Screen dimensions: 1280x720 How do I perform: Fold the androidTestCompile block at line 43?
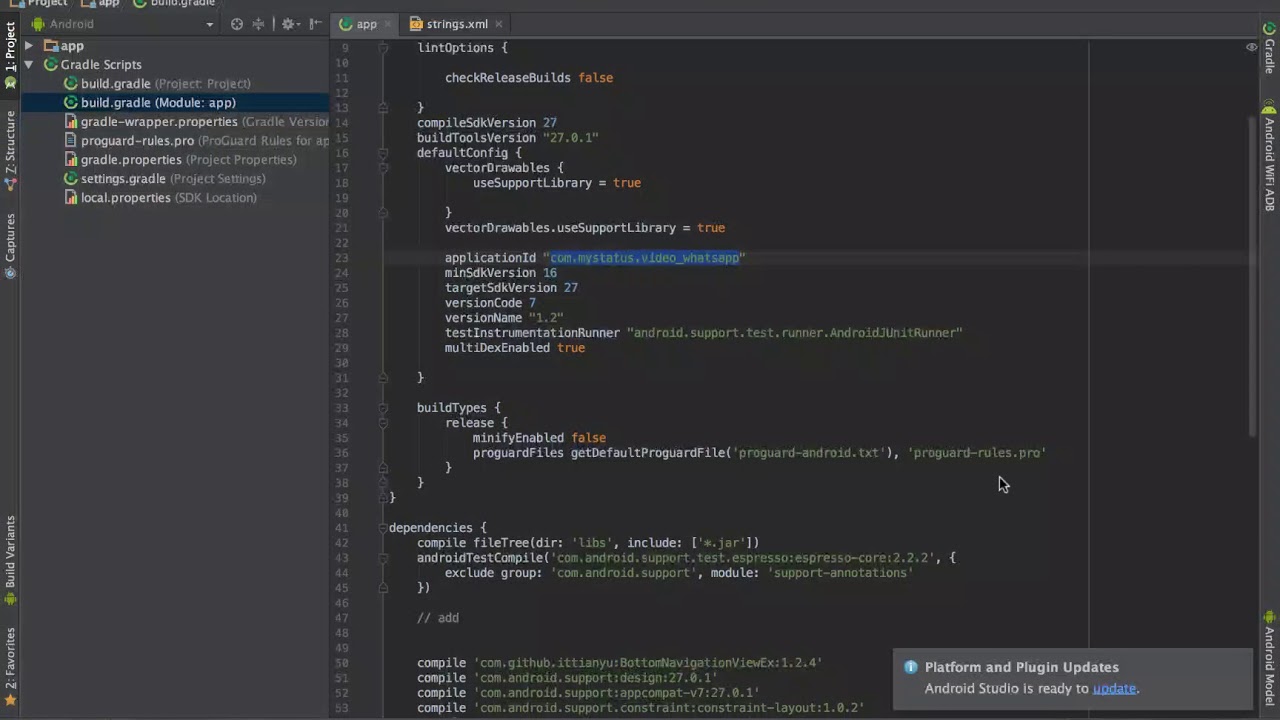coord(383,558)
